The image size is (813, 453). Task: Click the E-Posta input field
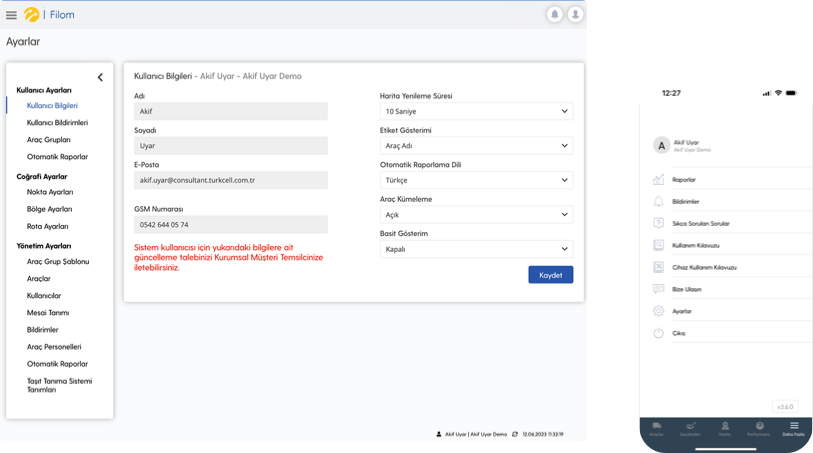[230, 180]
